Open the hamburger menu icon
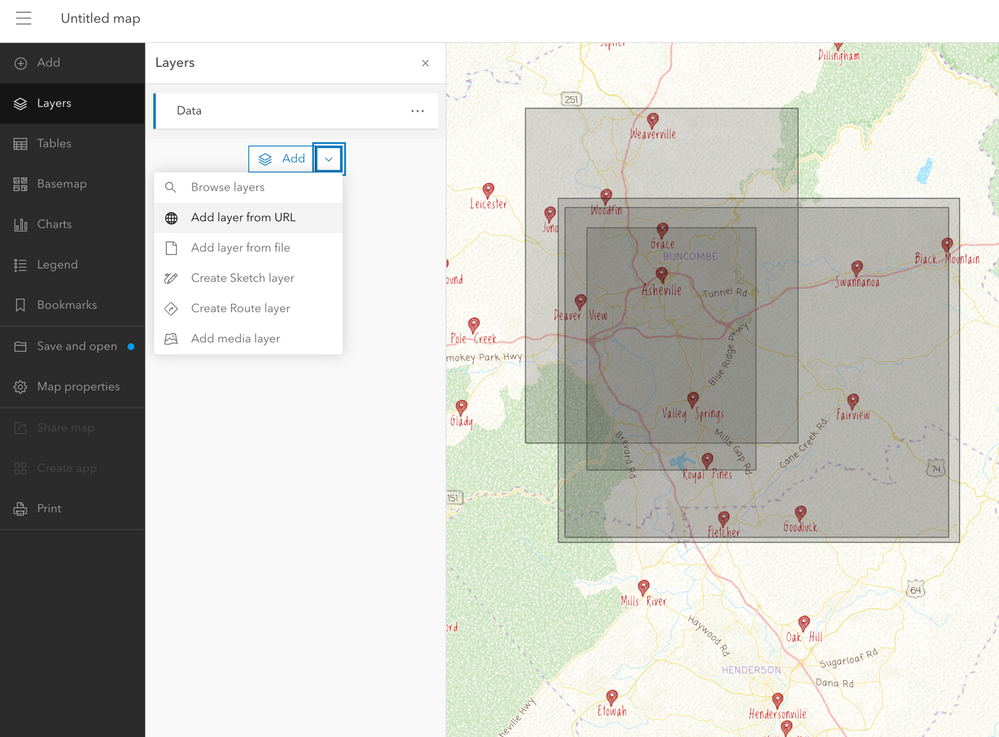The height and width of the screenshot is (737, 999). point(24,19)
